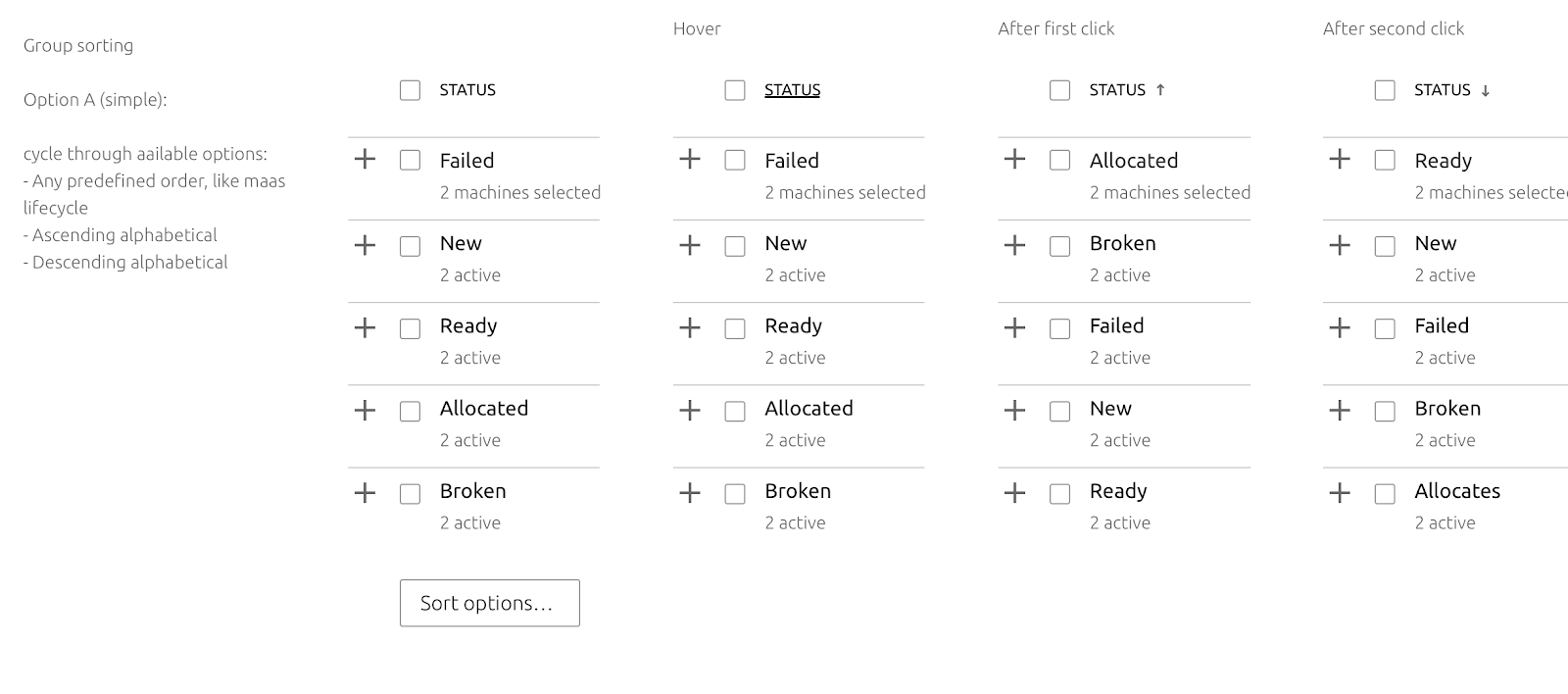Click the ascending arrow icon beside STATUS
Image resolution: width=1568 pixels, height=694 pixels.
tap(1160, 90)
